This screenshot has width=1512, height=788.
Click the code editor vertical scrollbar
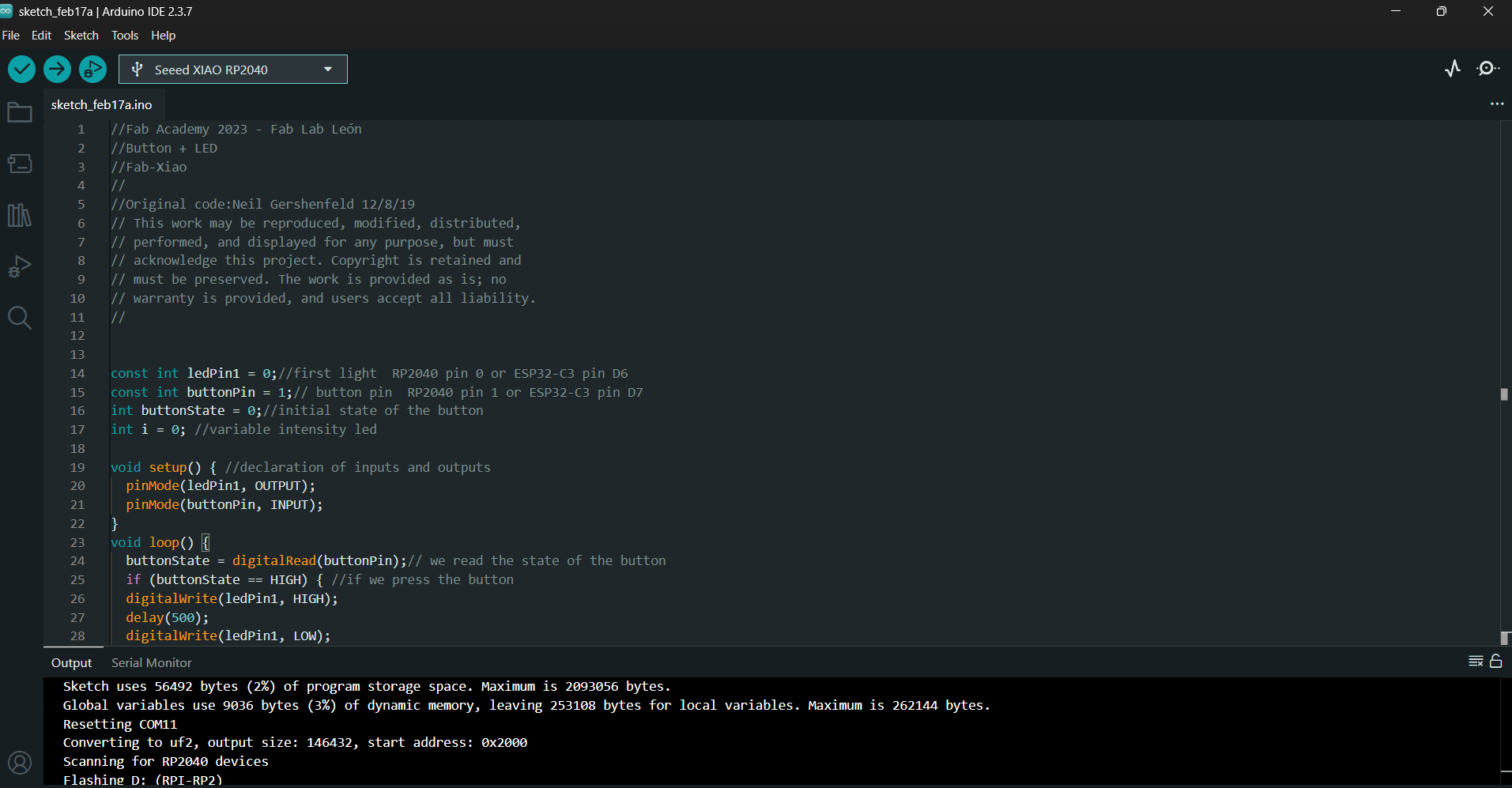click(1504, 394)
